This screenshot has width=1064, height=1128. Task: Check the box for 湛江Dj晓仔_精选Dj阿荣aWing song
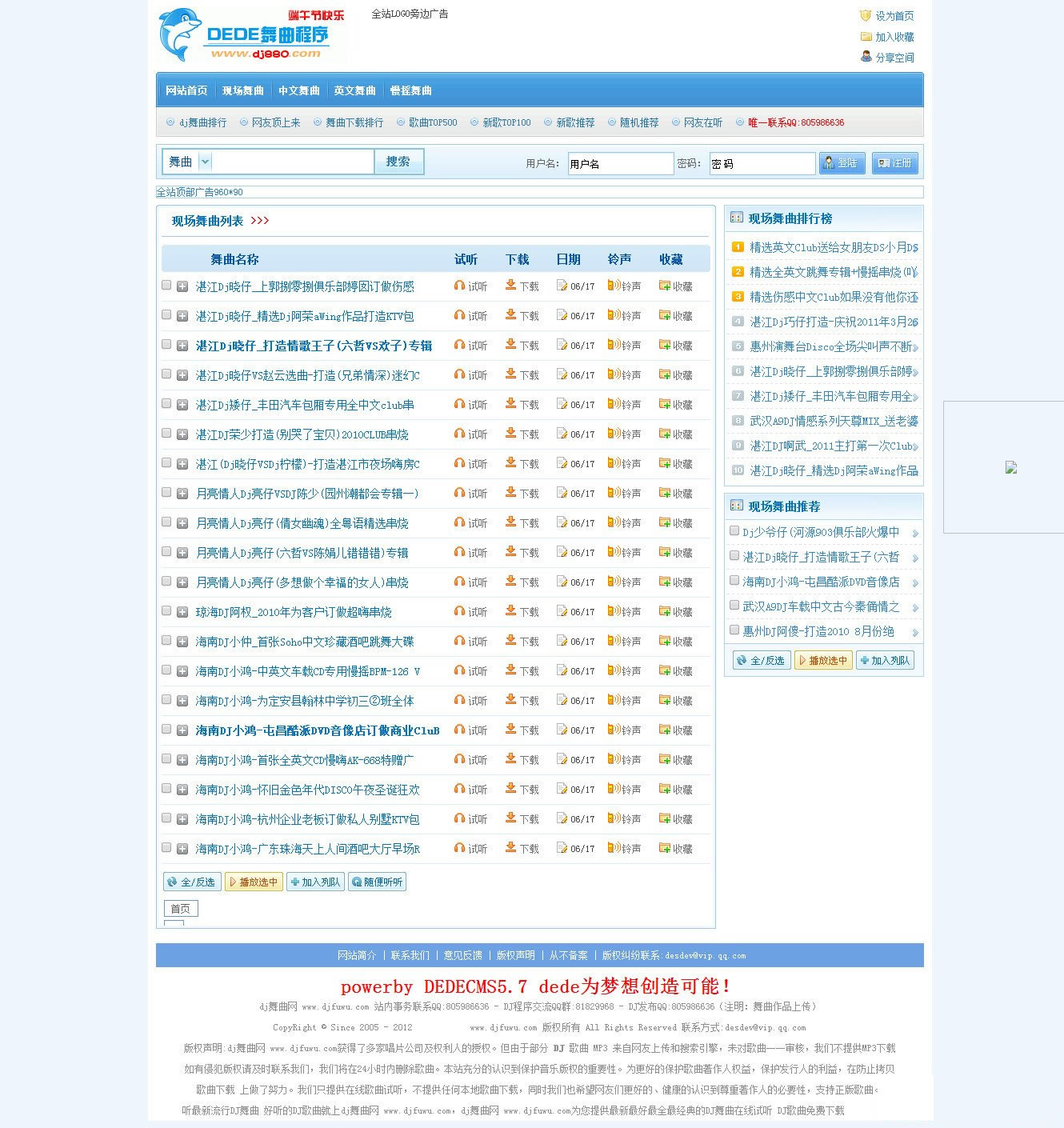coord(166,314)
